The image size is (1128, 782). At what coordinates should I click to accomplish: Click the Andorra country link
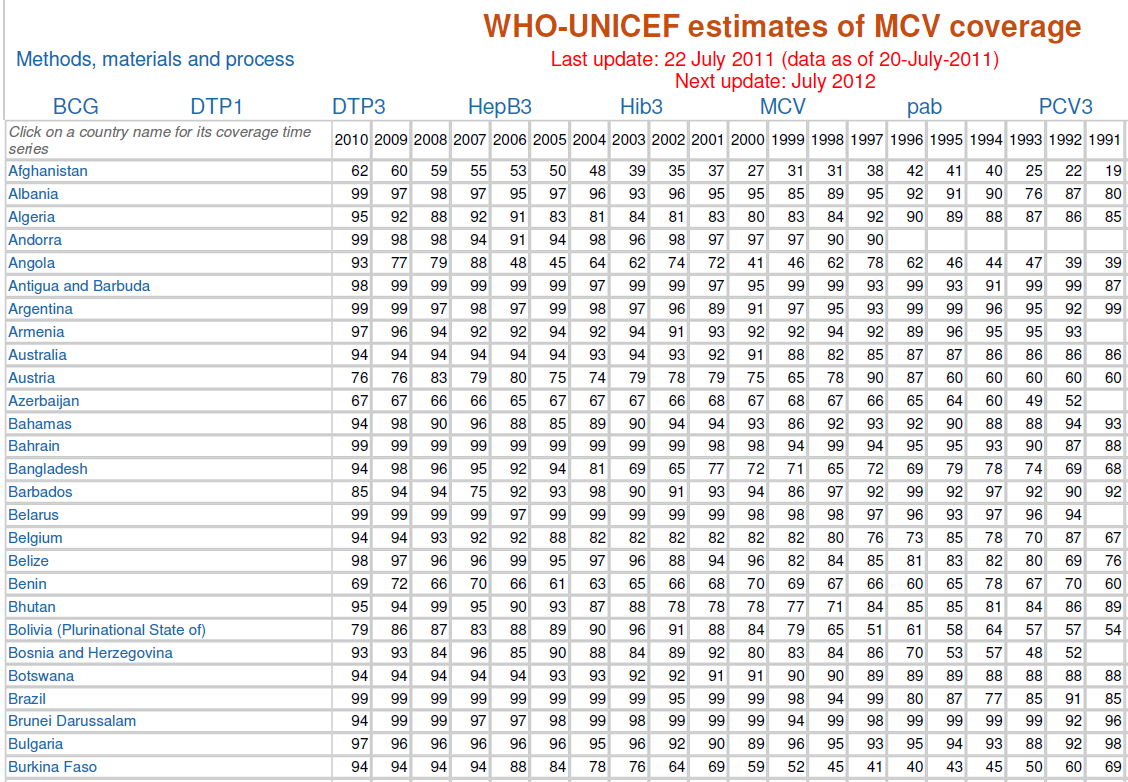(x=35, y=240)
